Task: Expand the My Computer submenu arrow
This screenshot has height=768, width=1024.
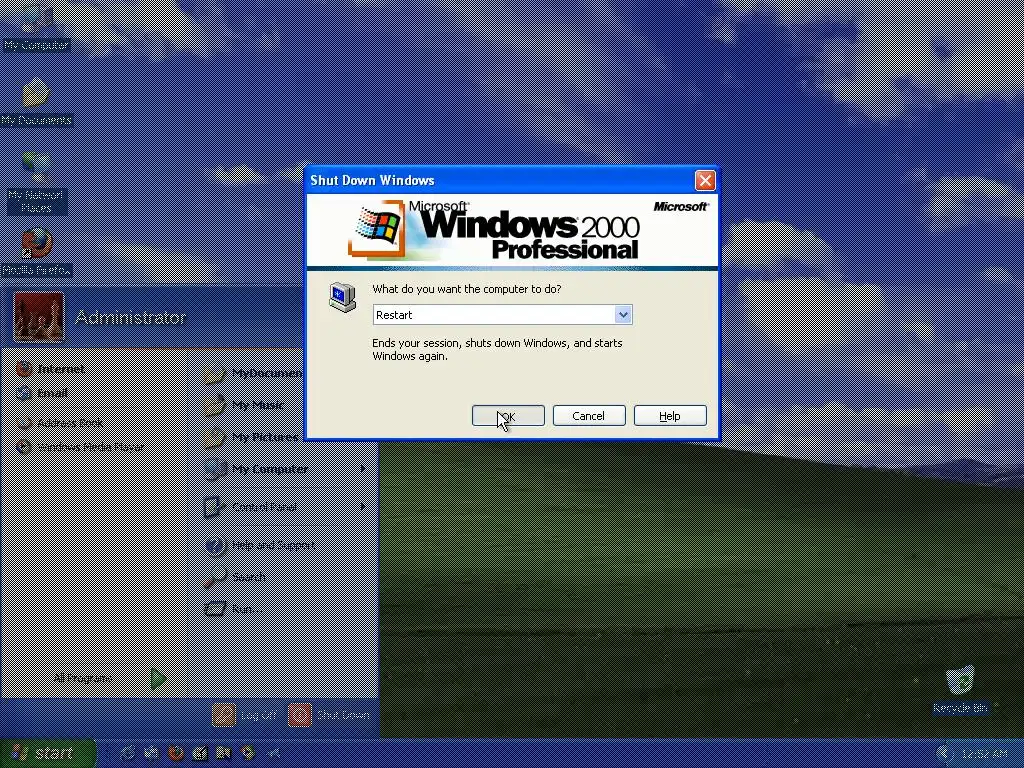Action: 362,469
